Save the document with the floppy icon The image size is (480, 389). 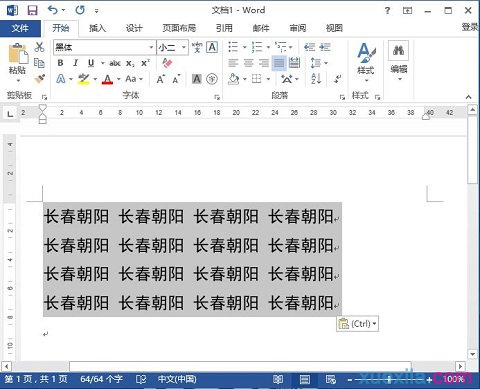(x=32, y=10)
